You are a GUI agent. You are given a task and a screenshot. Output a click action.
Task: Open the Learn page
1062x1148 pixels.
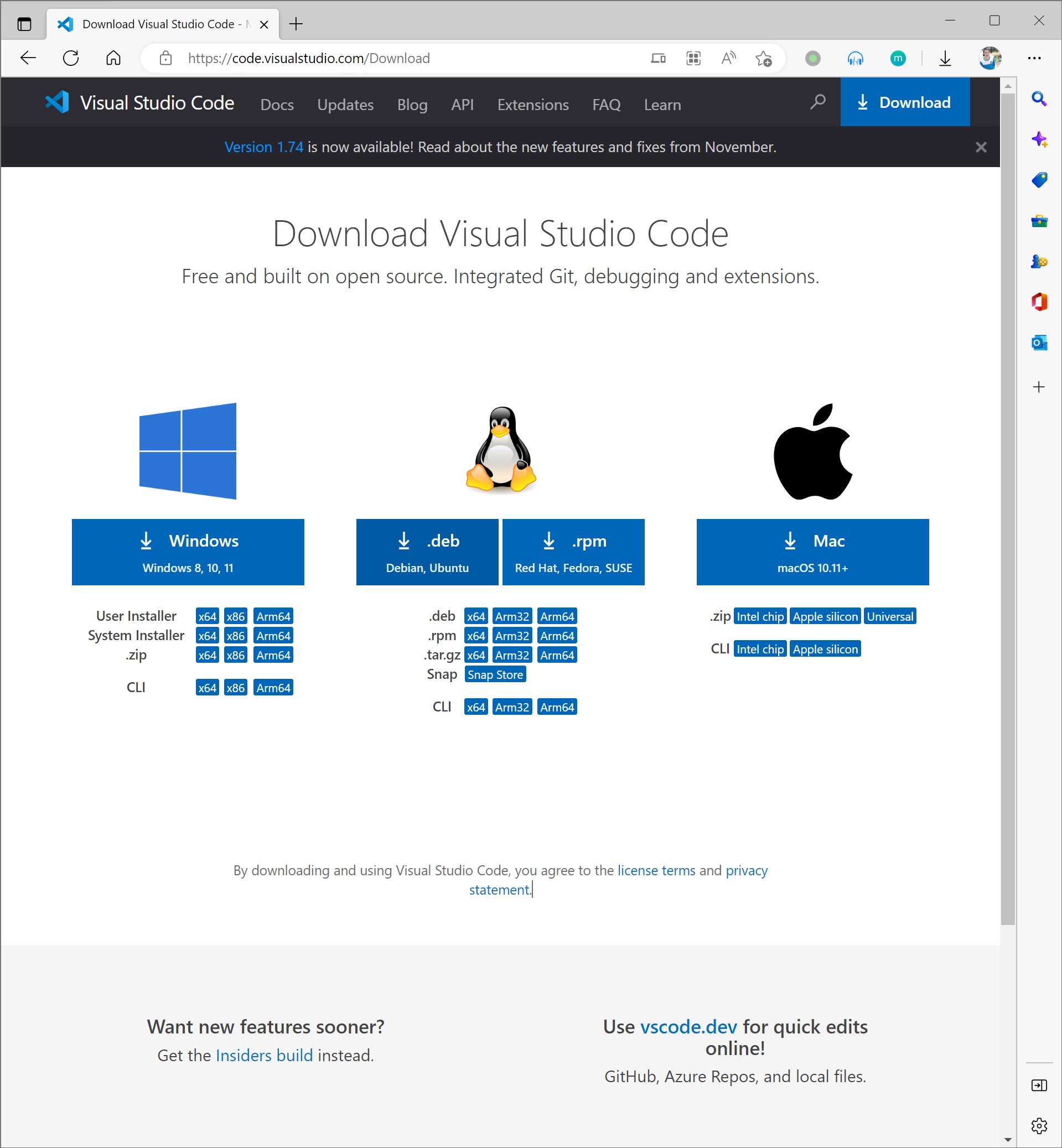coord(662,105)
